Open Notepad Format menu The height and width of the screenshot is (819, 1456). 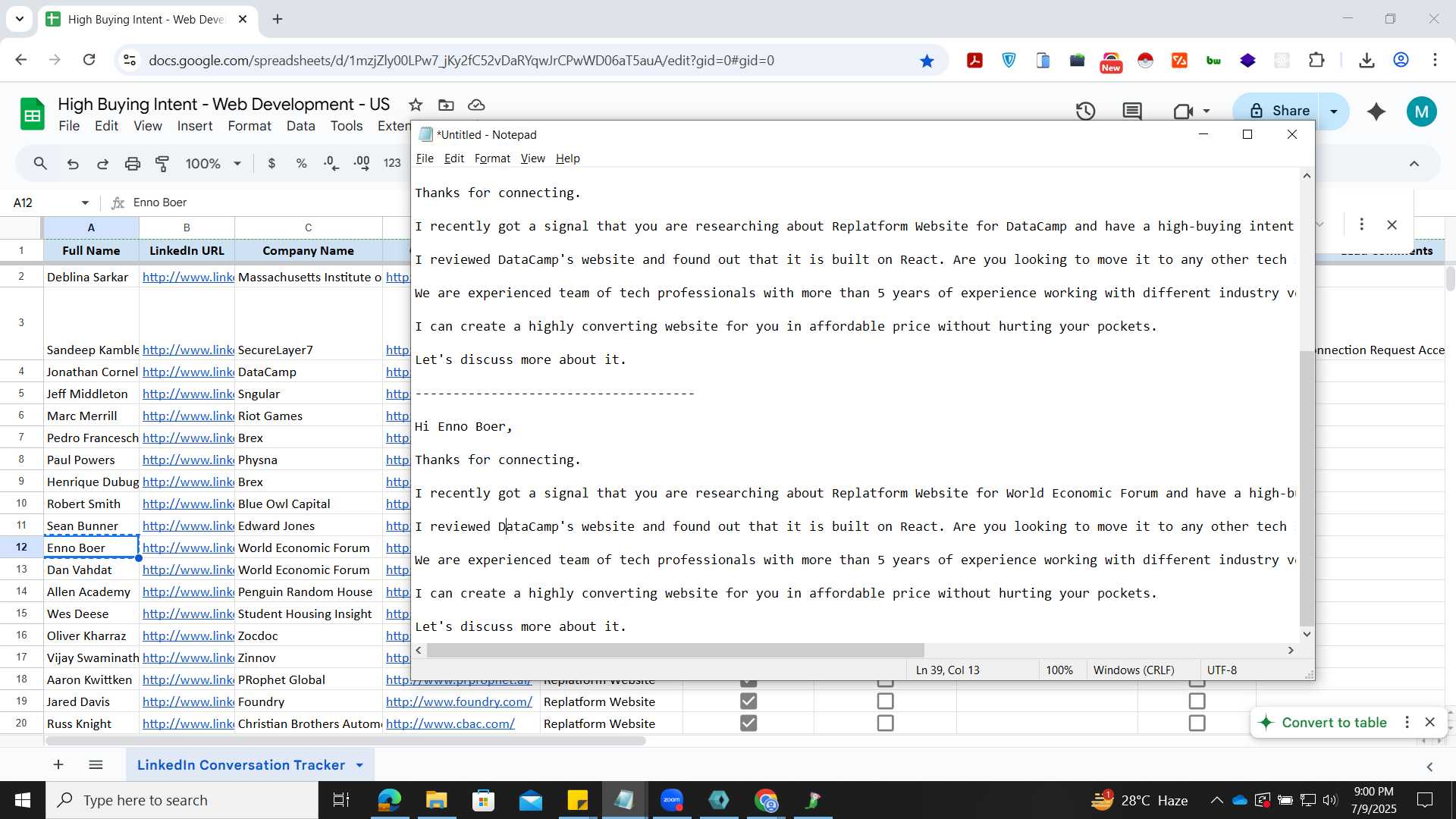tap(492, 158)
